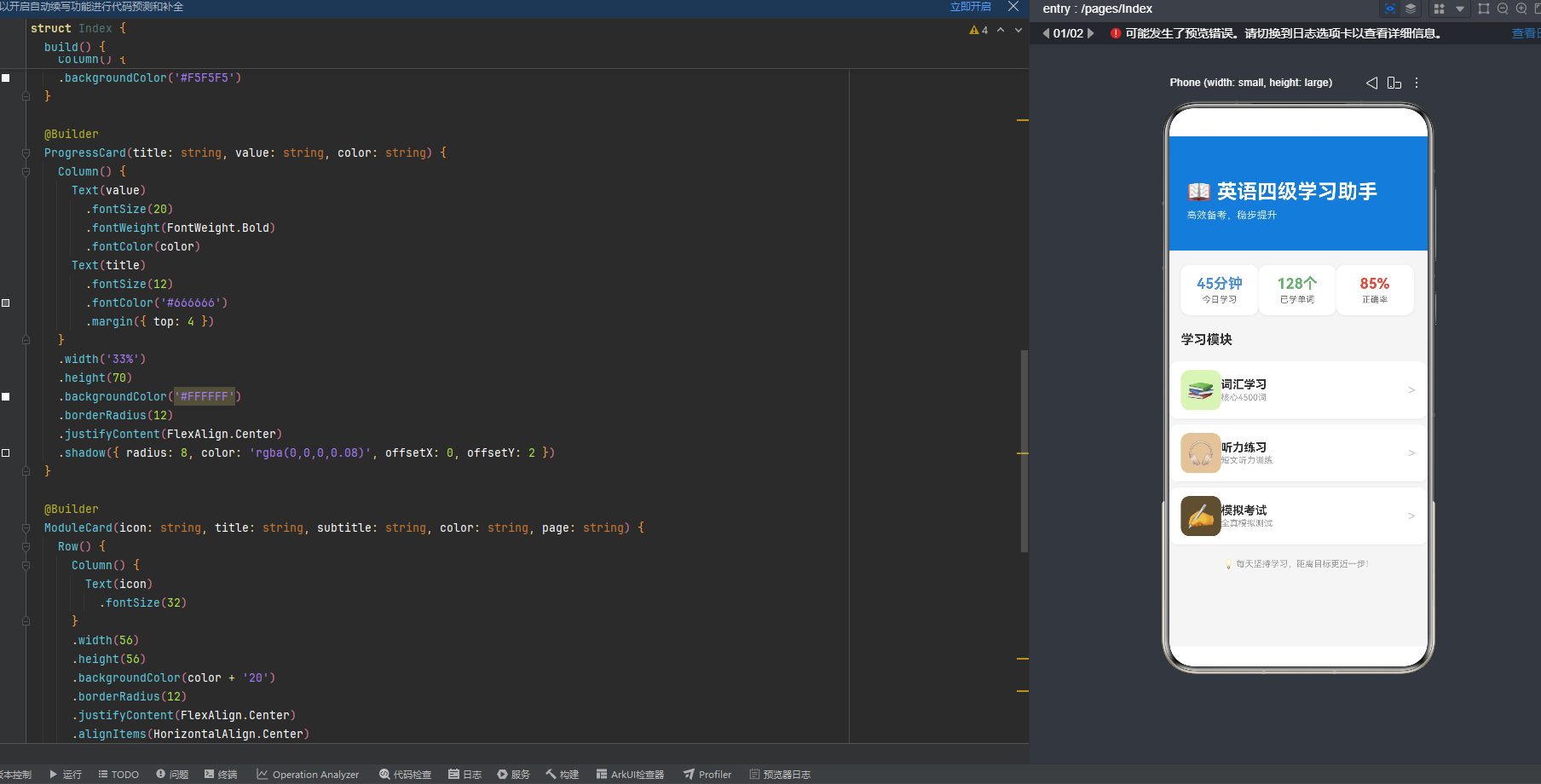Toggle the inspector eye icon in previewer

(1390, 9)
